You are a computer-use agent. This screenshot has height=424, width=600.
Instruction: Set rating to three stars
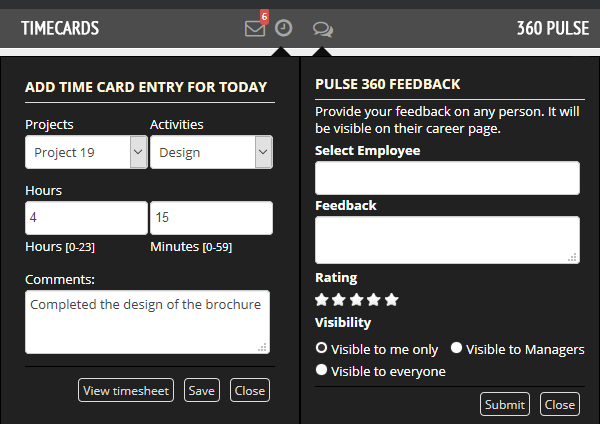356,300
